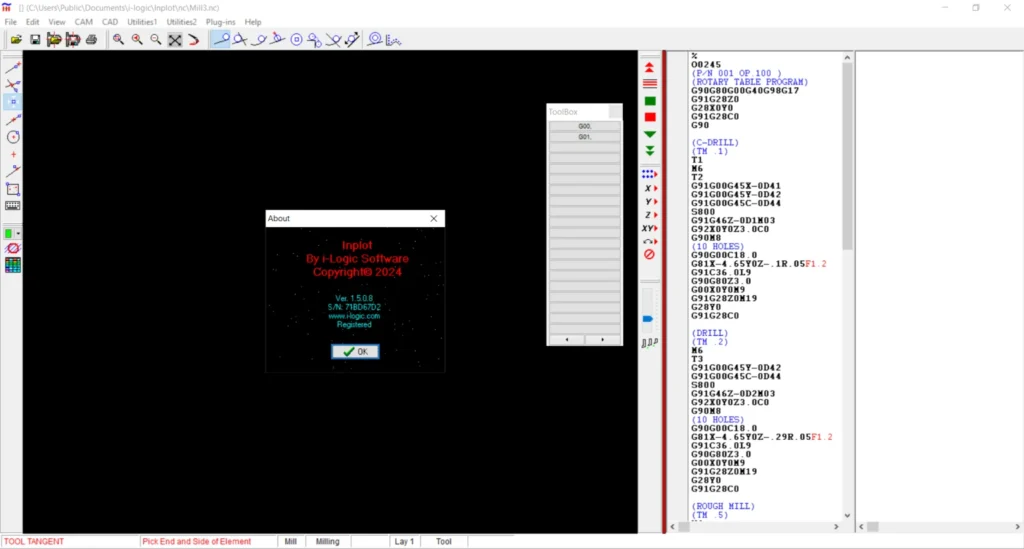Select the red plus point tool
This screenshot has width=1024, height=549.
[x=12, y=155]
